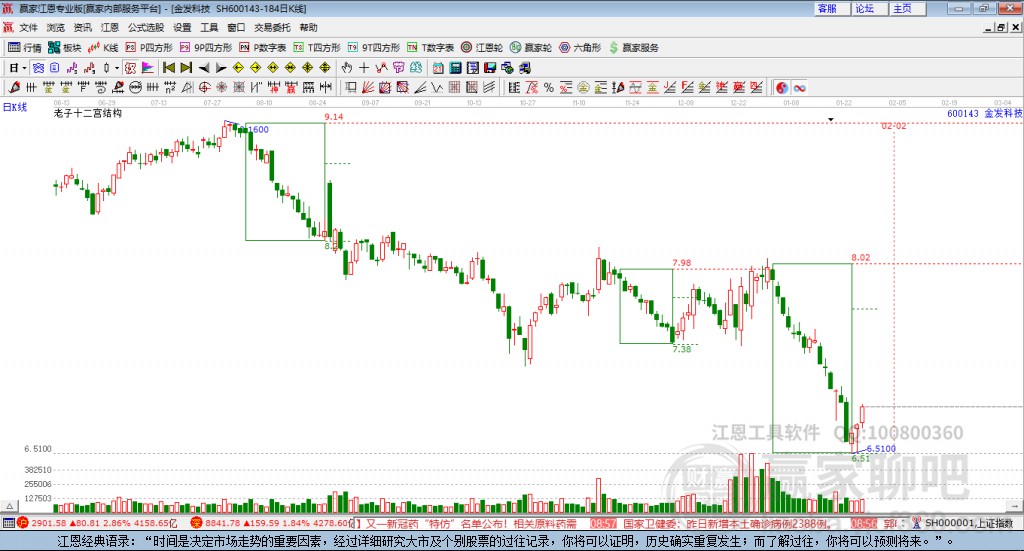Expand the panel via bottom-left up arrow
This screenshot has height=551, width=1024.
pos(9,506)
